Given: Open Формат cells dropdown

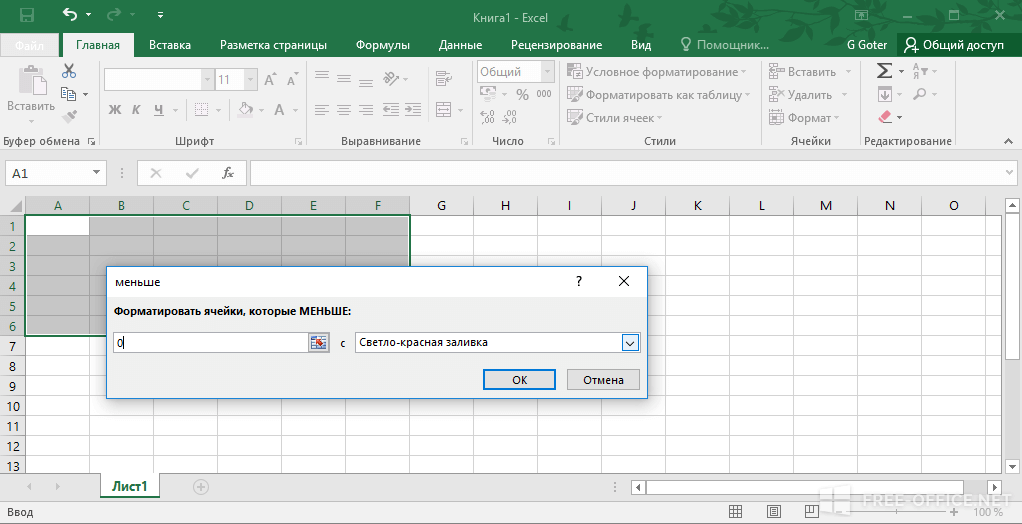Looking at the screenshot, I should tap(804, 118).
